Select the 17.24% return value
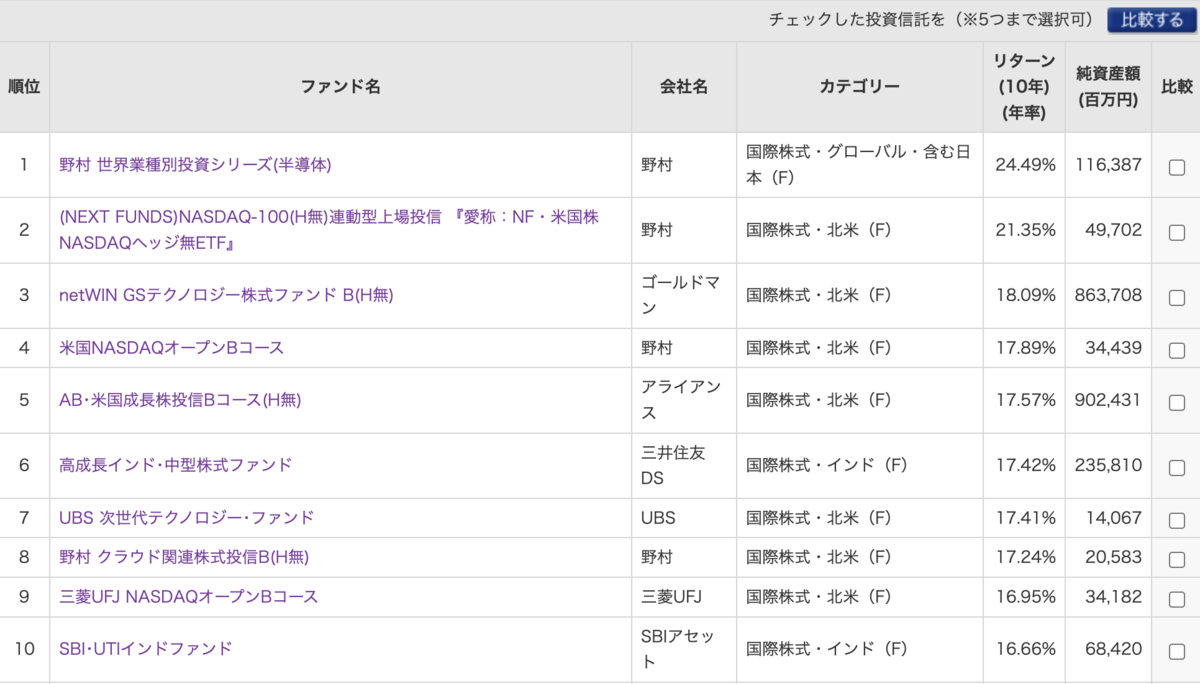Screen dimensions: 1200x684 (x=1025, y=557)
